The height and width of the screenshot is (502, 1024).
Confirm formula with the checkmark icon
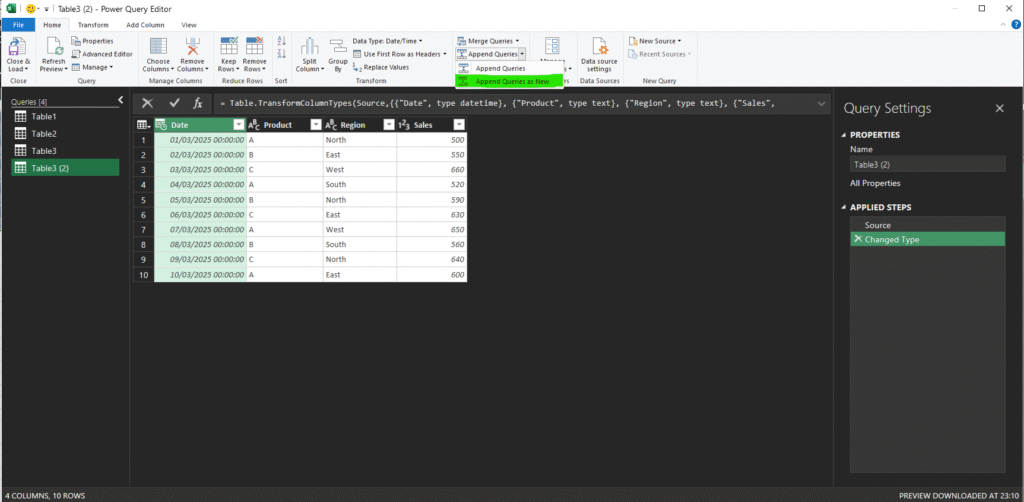pyautogui.click(x=174, y=103)
